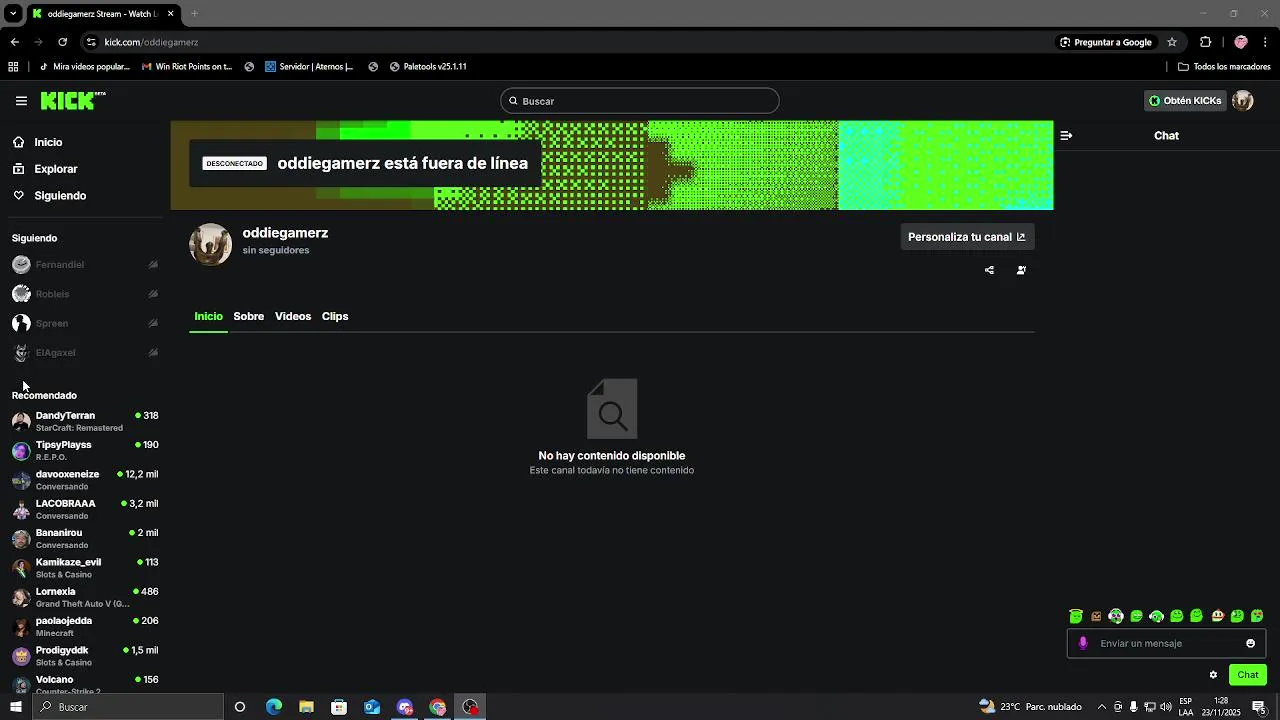1280x720 pixels.
Task: Click the purple microphone icon in chat
Action: (1082, 643)
